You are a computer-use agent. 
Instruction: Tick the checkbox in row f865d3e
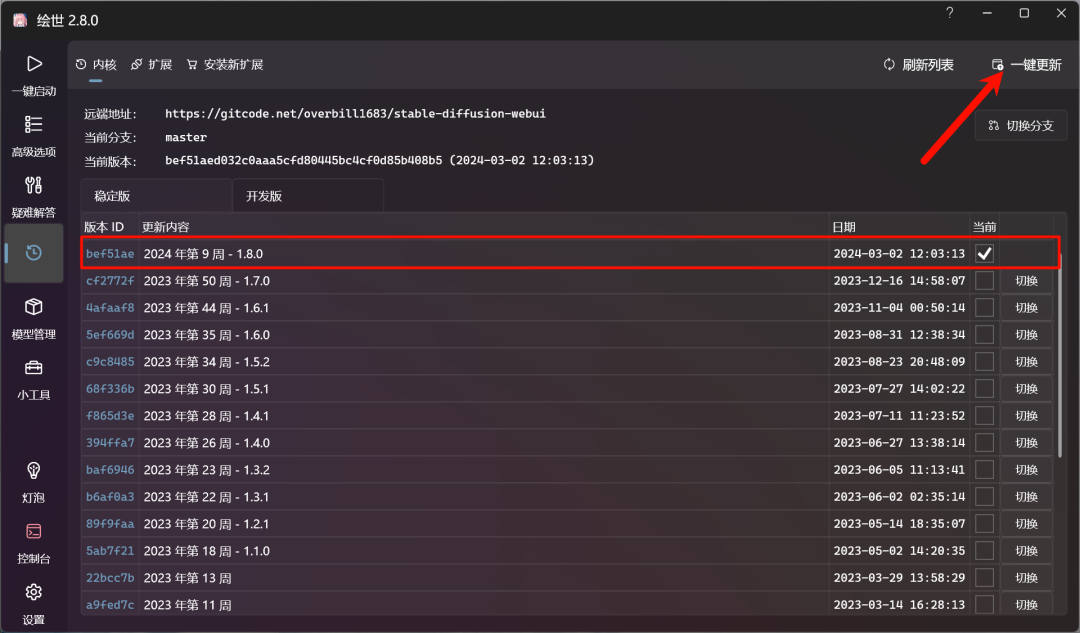tap(984, 415)
